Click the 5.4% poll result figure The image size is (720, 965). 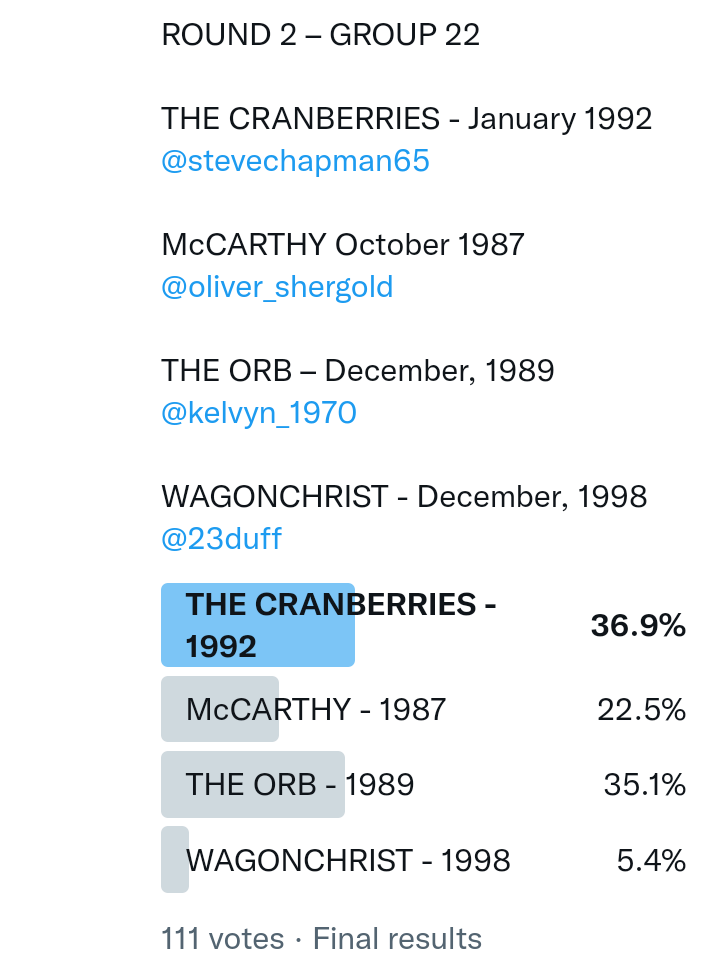click(651, 860)
